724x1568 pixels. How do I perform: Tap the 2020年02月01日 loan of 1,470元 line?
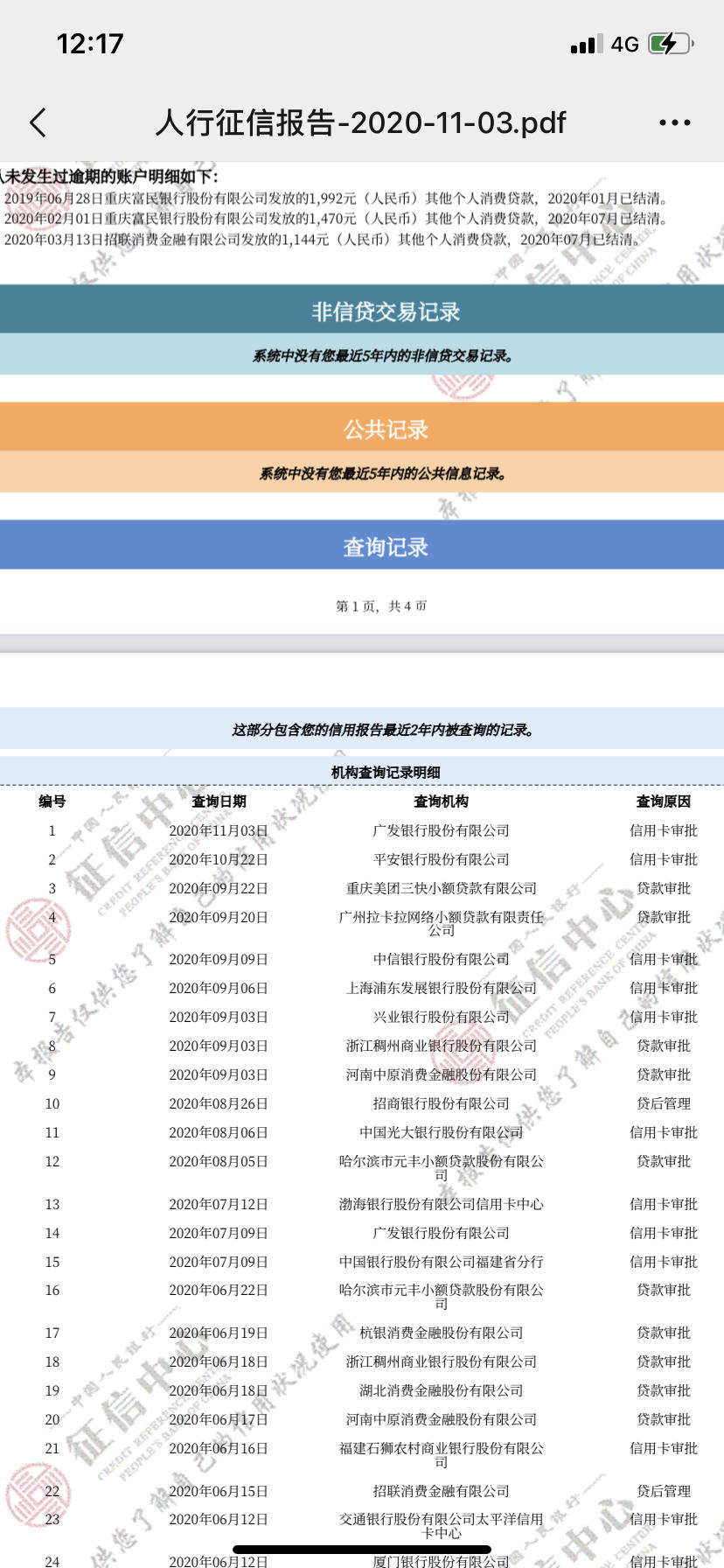tap(336, 219)
